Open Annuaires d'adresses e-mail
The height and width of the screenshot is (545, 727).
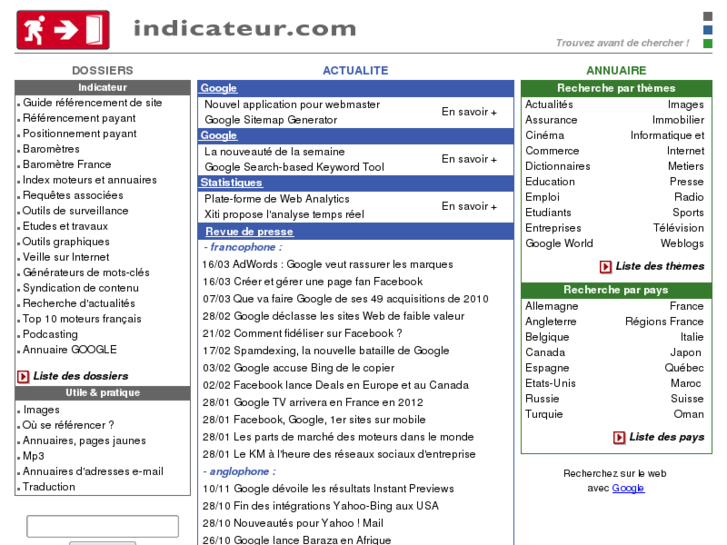[x=93, y=471]
